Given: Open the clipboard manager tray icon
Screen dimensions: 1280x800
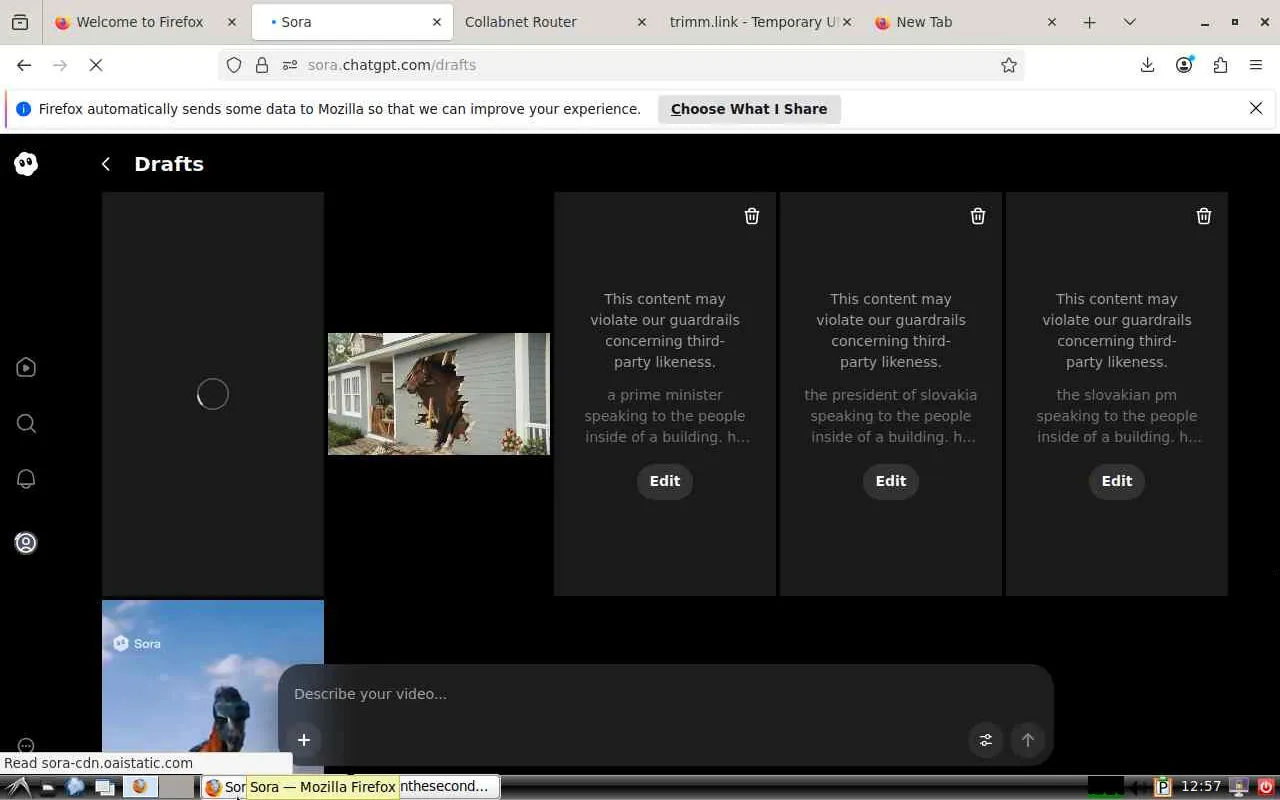Looking at the screenshot, I should tap(1162, 787).
